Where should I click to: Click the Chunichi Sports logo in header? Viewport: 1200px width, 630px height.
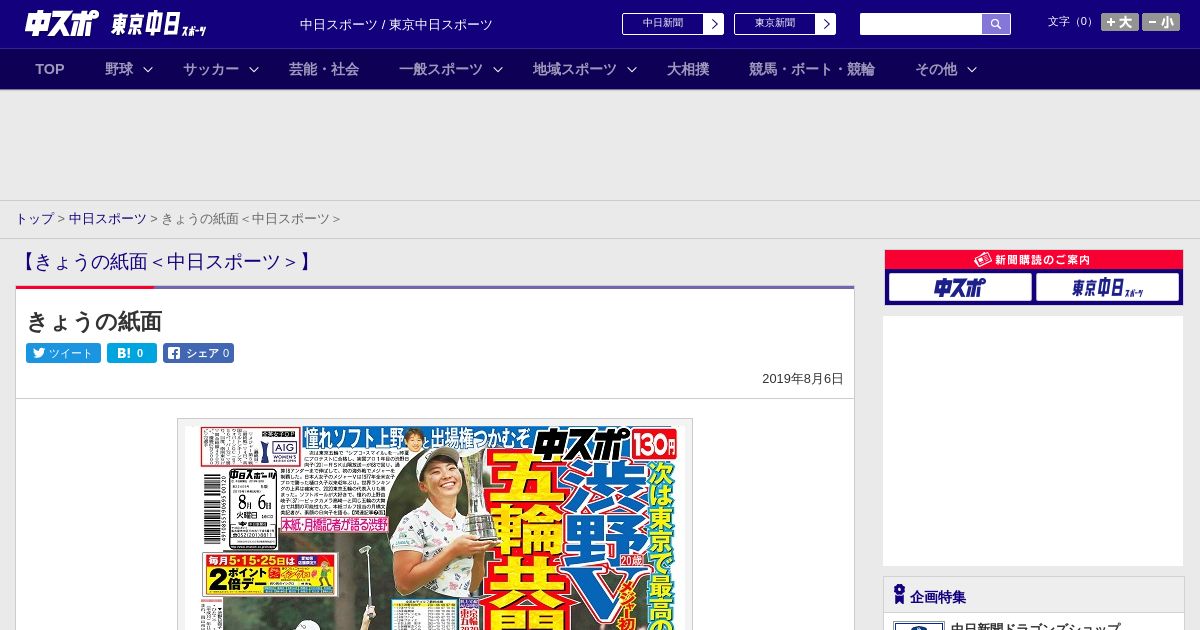[x=62, y=23]
